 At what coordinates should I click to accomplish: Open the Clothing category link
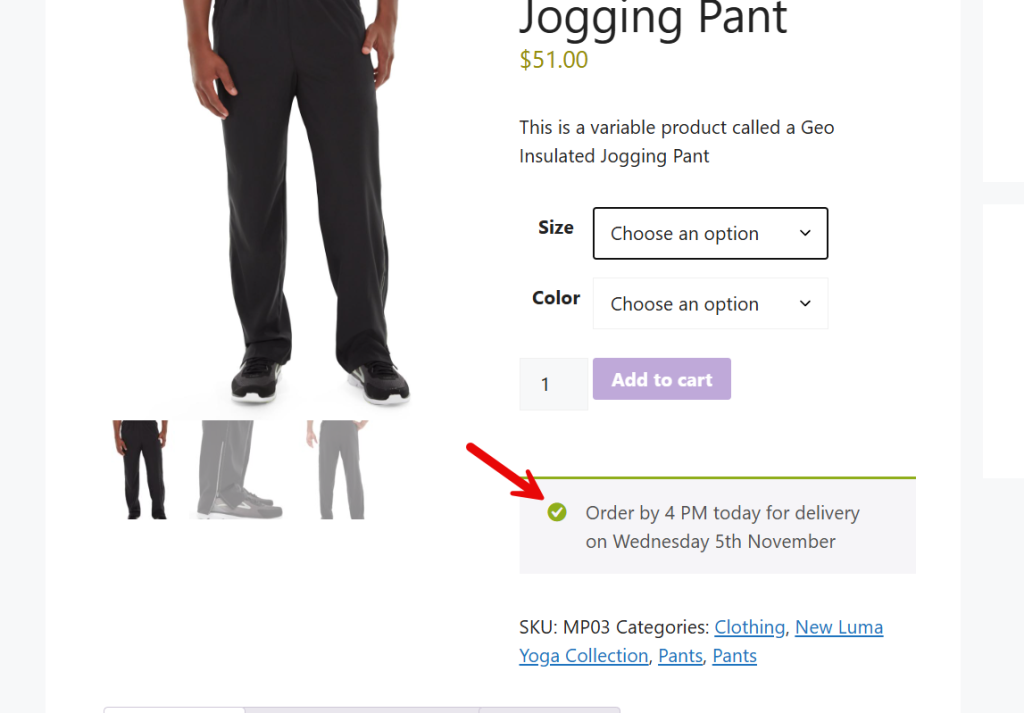(x=749, y=627)
